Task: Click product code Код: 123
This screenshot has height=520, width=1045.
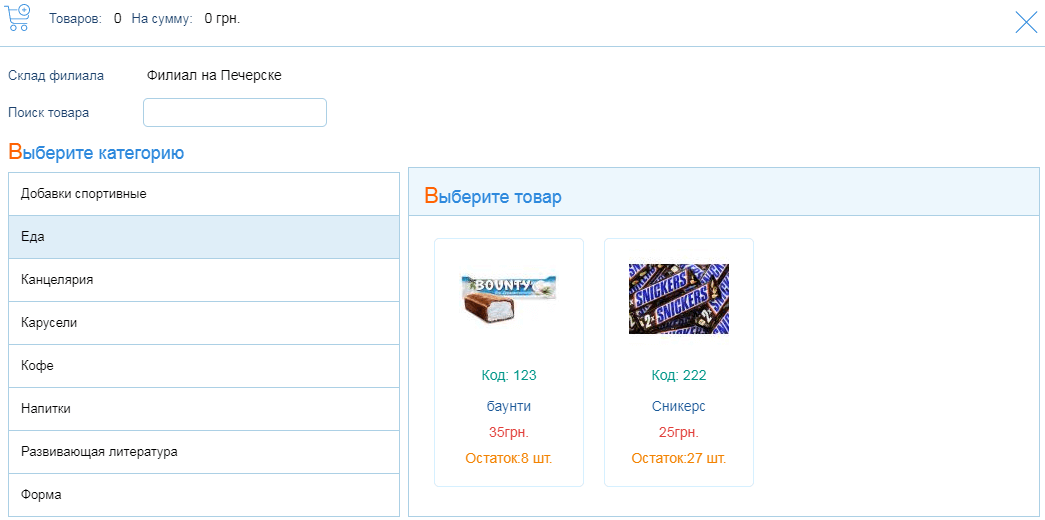Action: (x=509, y=376)
